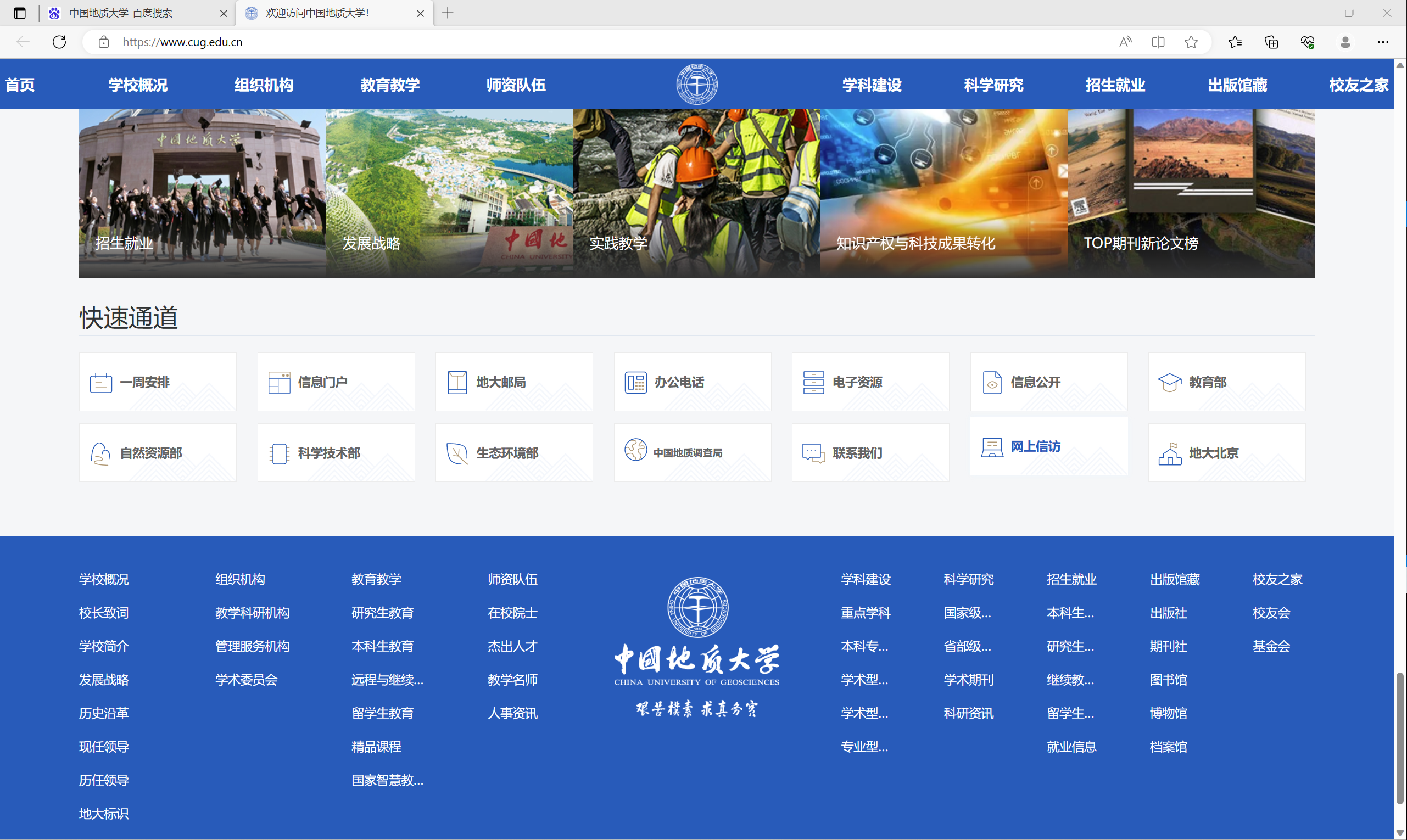Image resolution: width=1407 pixels, height=840 pixels.
Task: Open footer link 学术期刊
Action: point(969,680)
